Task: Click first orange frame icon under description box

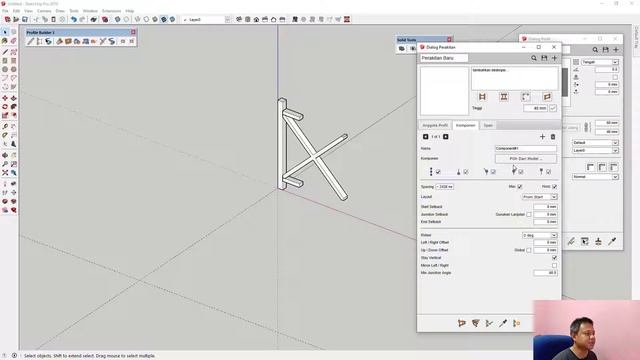Action: [482, 97]
